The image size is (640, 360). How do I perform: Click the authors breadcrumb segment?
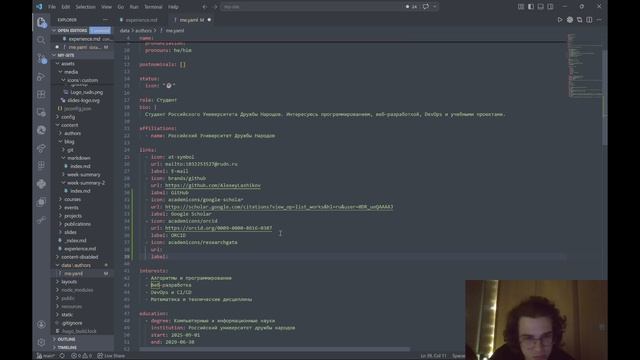(x=143, y=31)
